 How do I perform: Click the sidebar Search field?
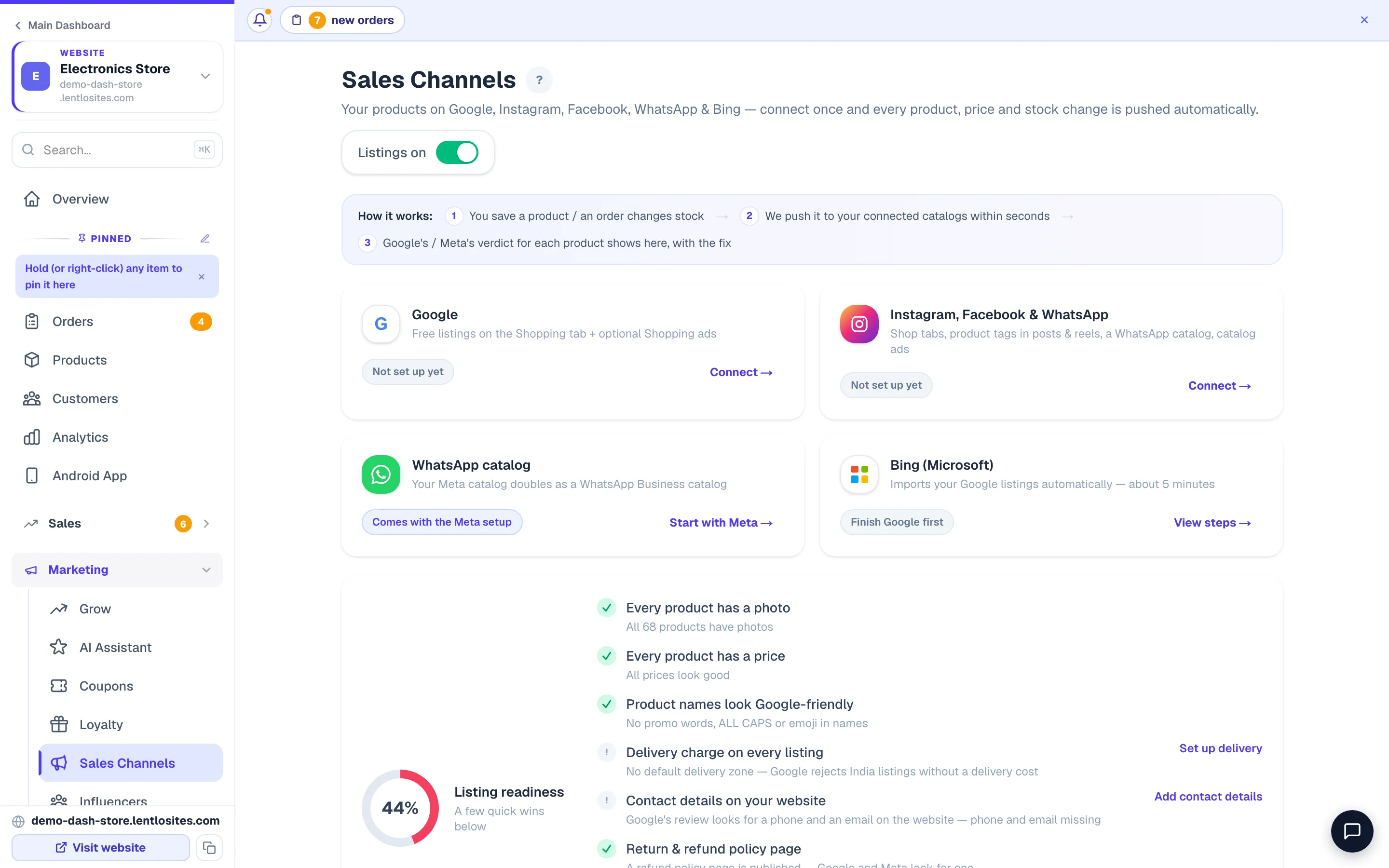tap(117, 150)
